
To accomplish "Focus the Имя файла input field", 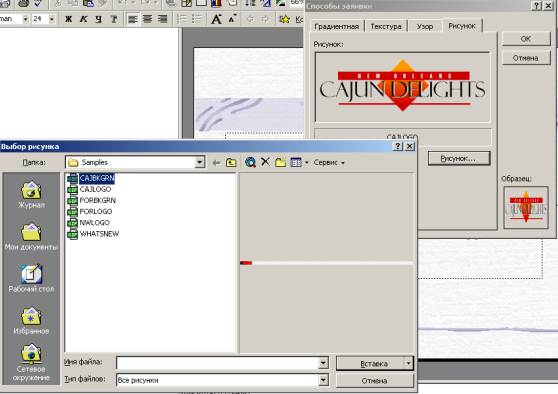I will (x=217, y=363).
